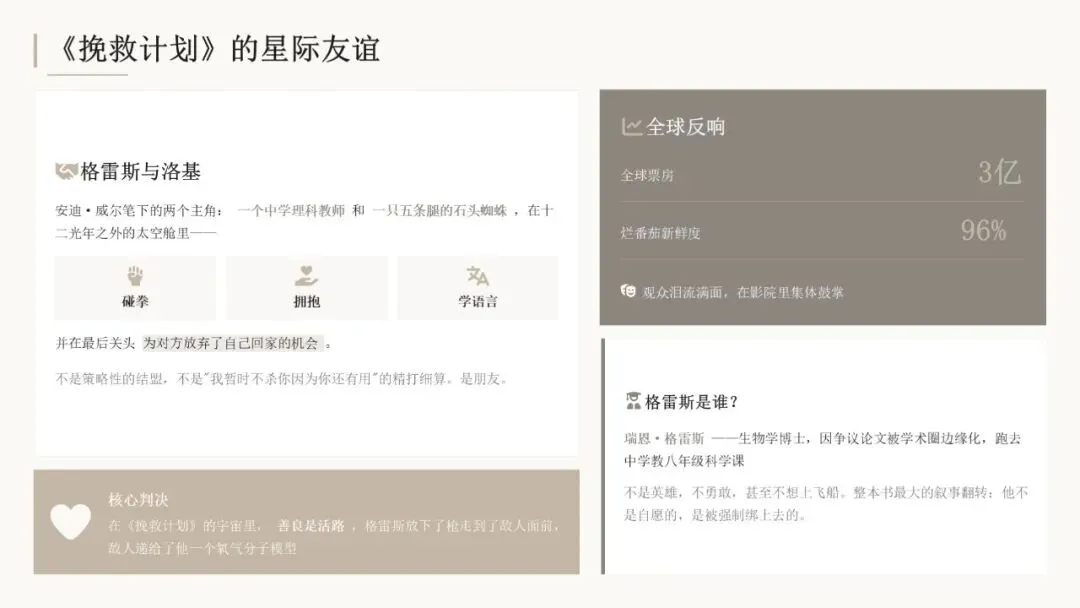Screen dimensions: 1080x608
Task: Click the phrase 一个中学理科教师
Action: click(291, 210)
